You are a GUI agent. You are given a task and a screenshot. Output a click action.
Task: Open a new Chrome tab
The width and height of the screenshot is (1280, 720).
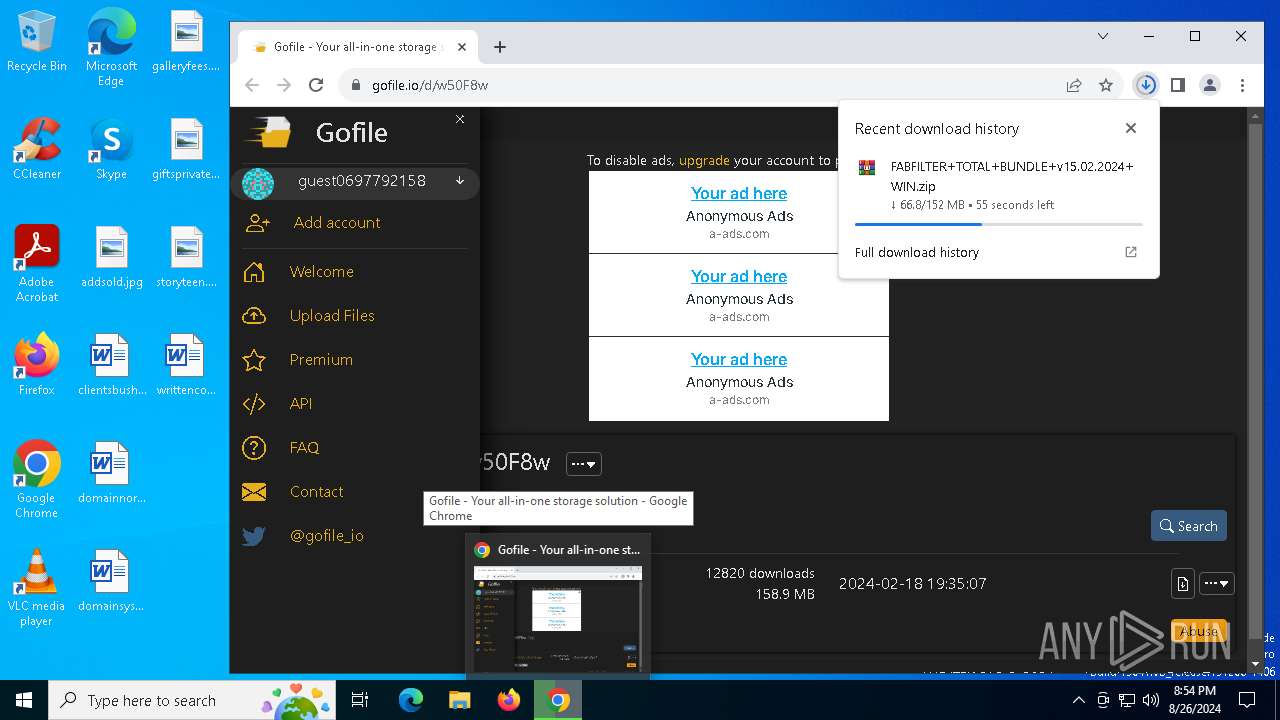coord(500,47)
